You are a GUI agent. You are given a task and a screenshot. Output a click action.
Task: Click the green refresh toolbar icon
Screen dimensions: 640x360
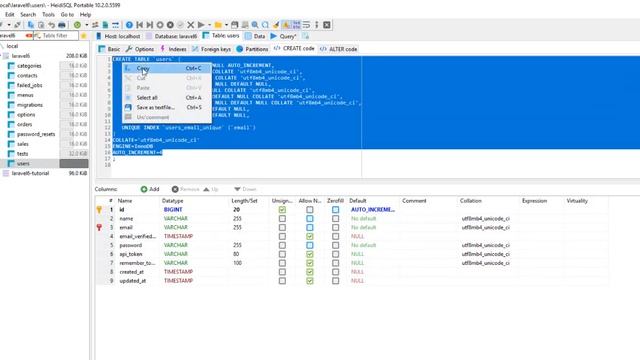(x=77, y=25)
